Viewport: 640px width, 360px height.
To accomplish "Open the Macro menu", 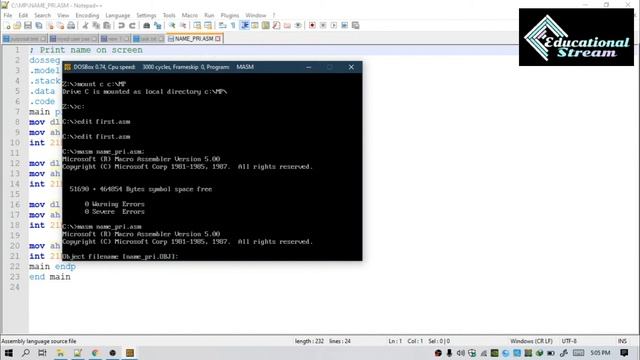I will point(189,15).
